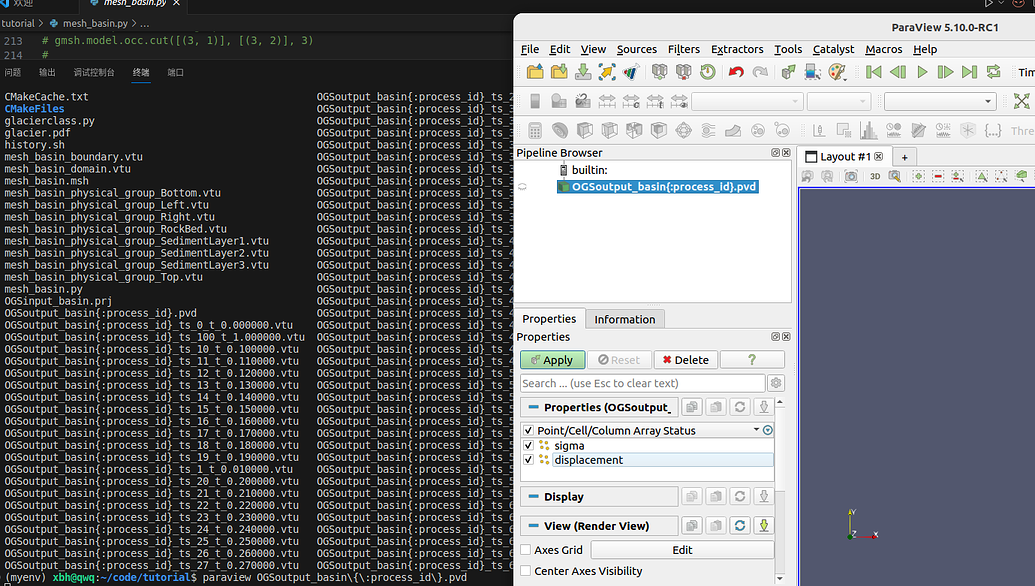Click the Reset camera icon

(1021, 101)
